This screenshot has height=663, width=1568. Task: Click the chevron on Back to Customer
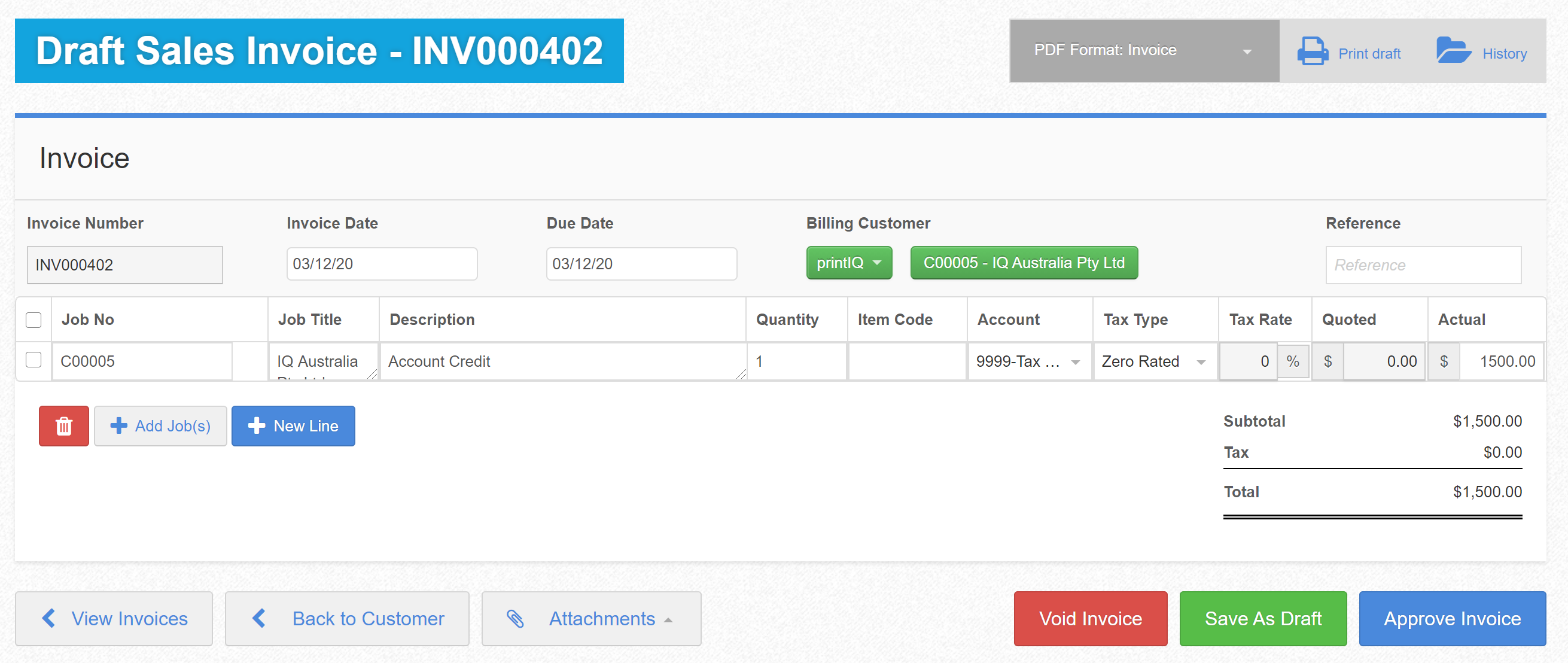pyautogui.click(x=259, y=618)
